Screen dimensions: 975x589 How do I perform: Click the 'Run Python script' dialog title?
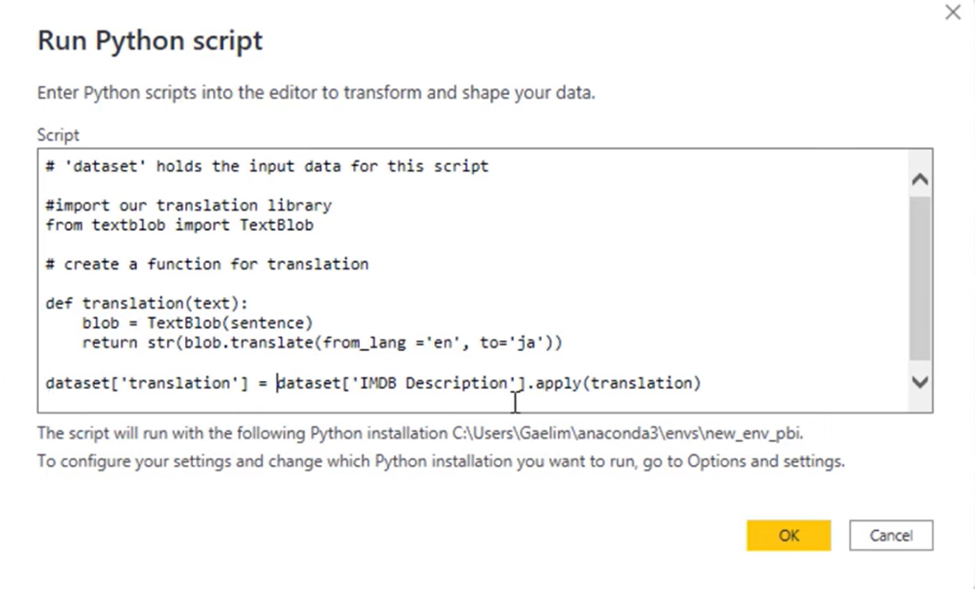click(x=150, y=41)
